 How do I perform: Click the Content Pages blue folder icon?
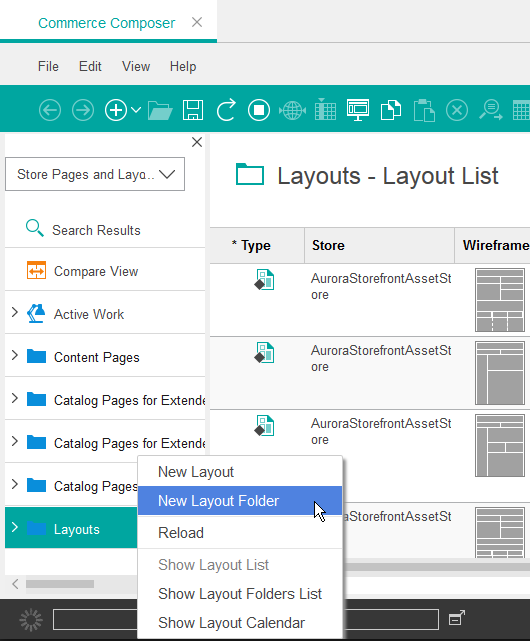click(x=36, y=356)
